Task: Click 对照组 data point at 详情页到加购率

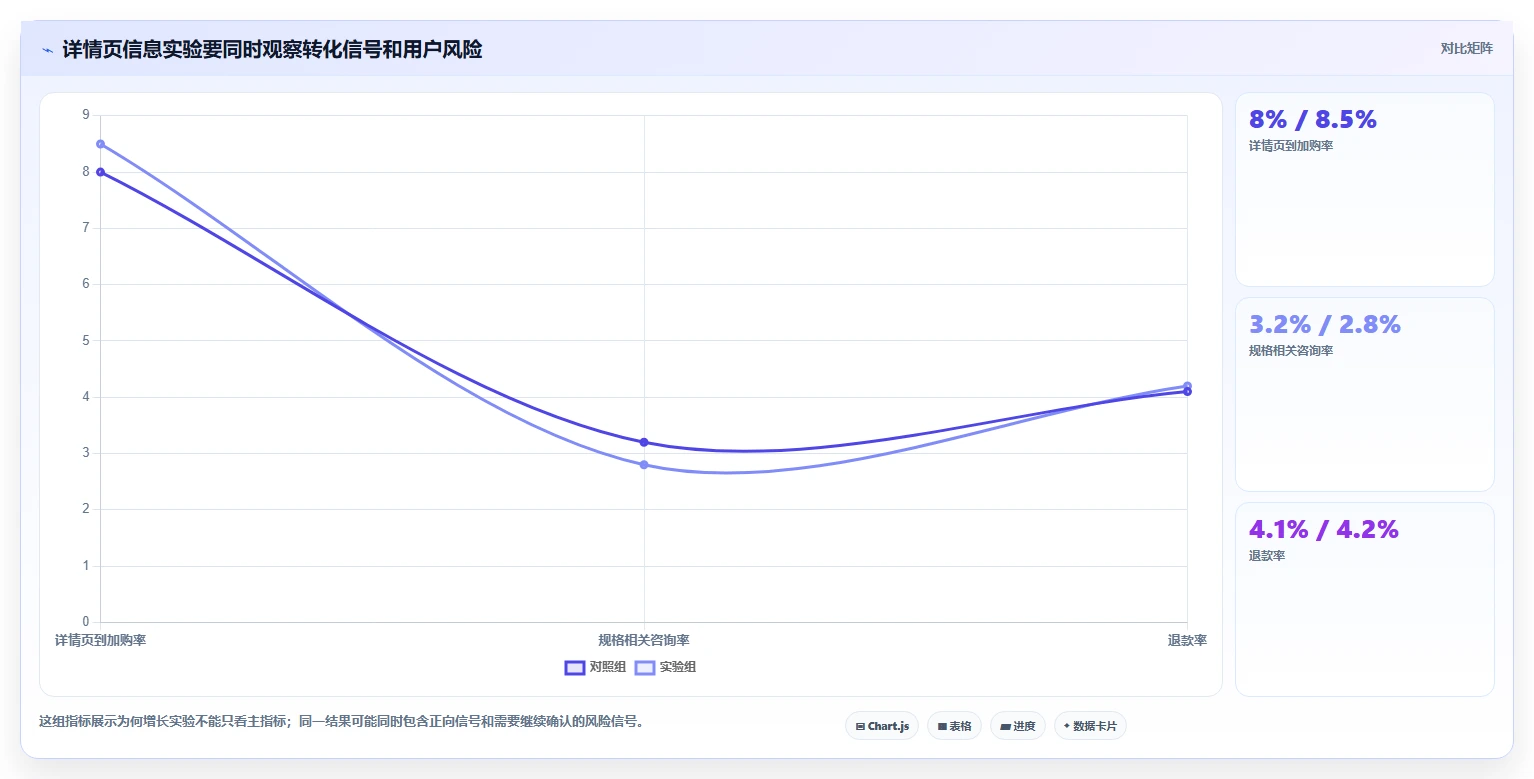Action: pyautogui.click(x=100, y=172)
